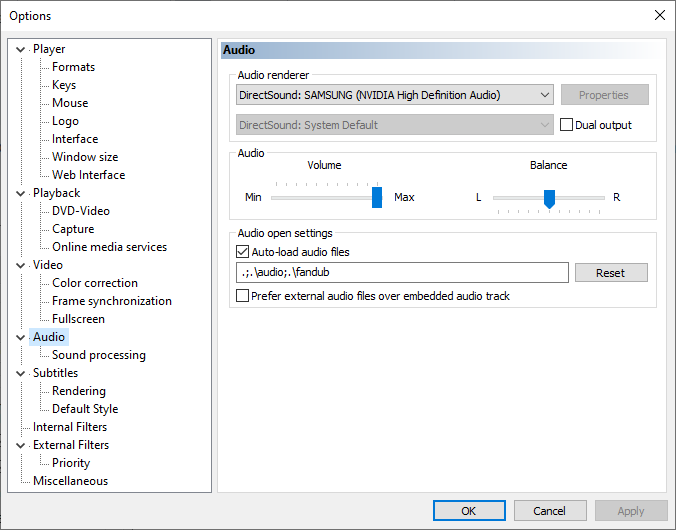Go to the Miscellaneous settings page
The height and width of the screenshot is (530, 676).
point(70,481)
